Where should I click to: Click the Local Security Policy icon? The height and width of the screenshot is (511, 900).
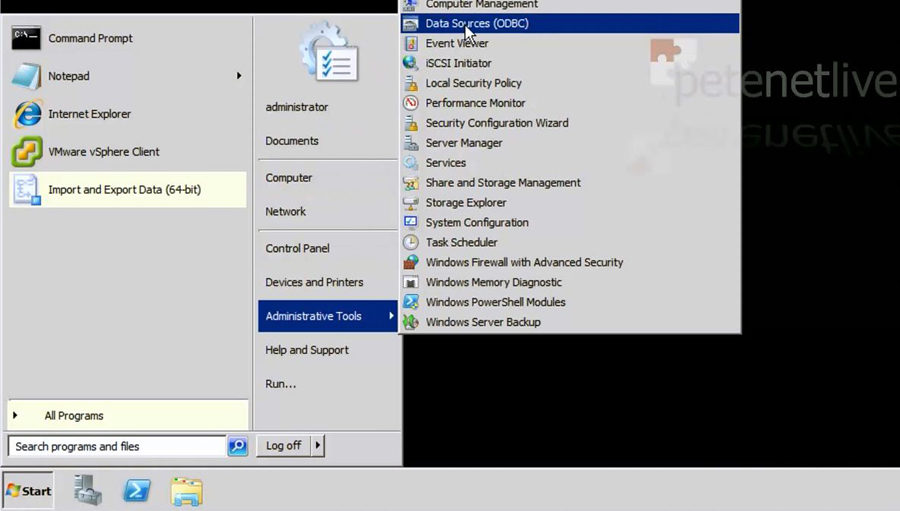coord(410,83)
